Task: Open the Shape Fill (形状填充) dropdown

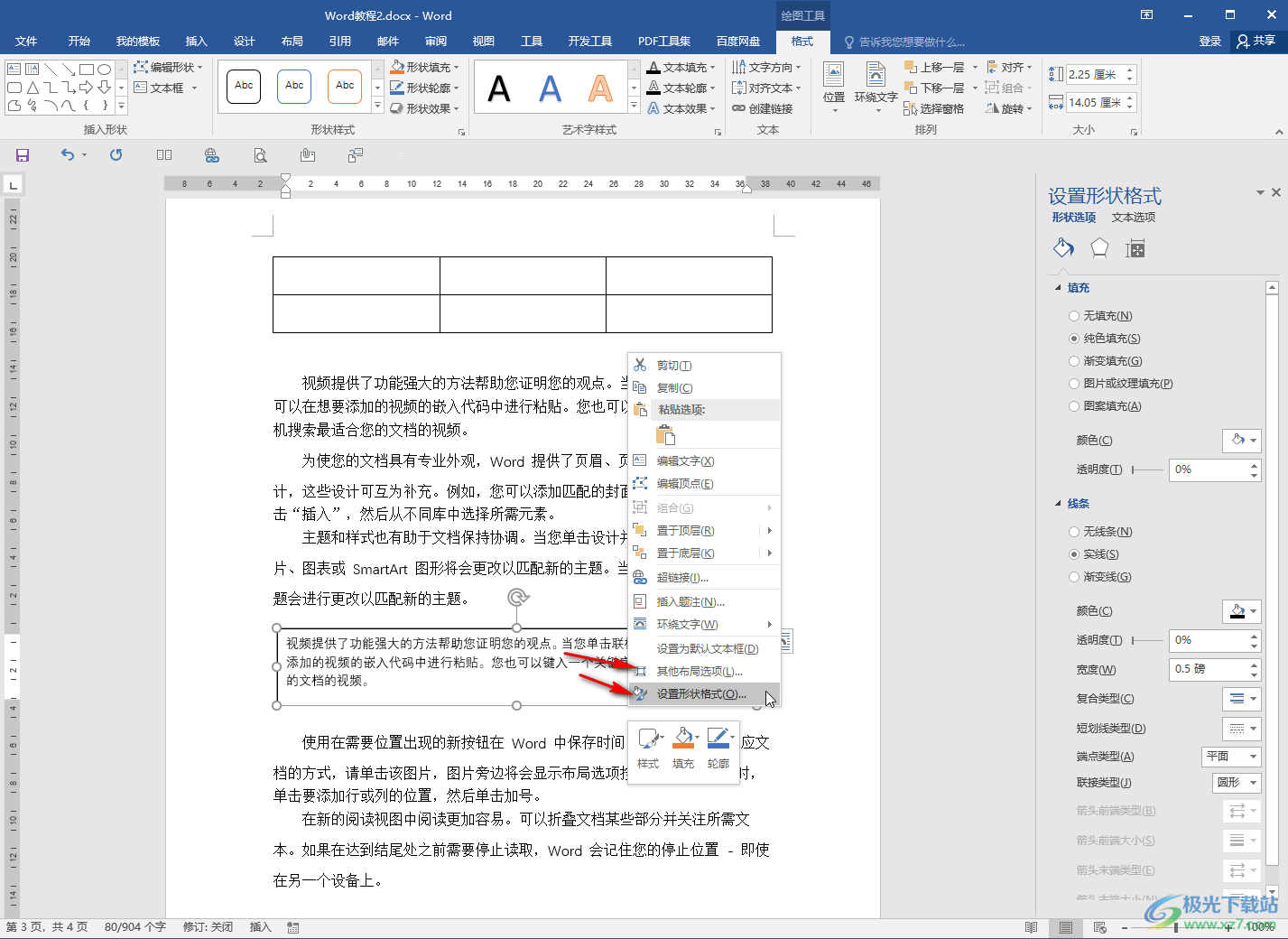Action: tap(425, 67)
